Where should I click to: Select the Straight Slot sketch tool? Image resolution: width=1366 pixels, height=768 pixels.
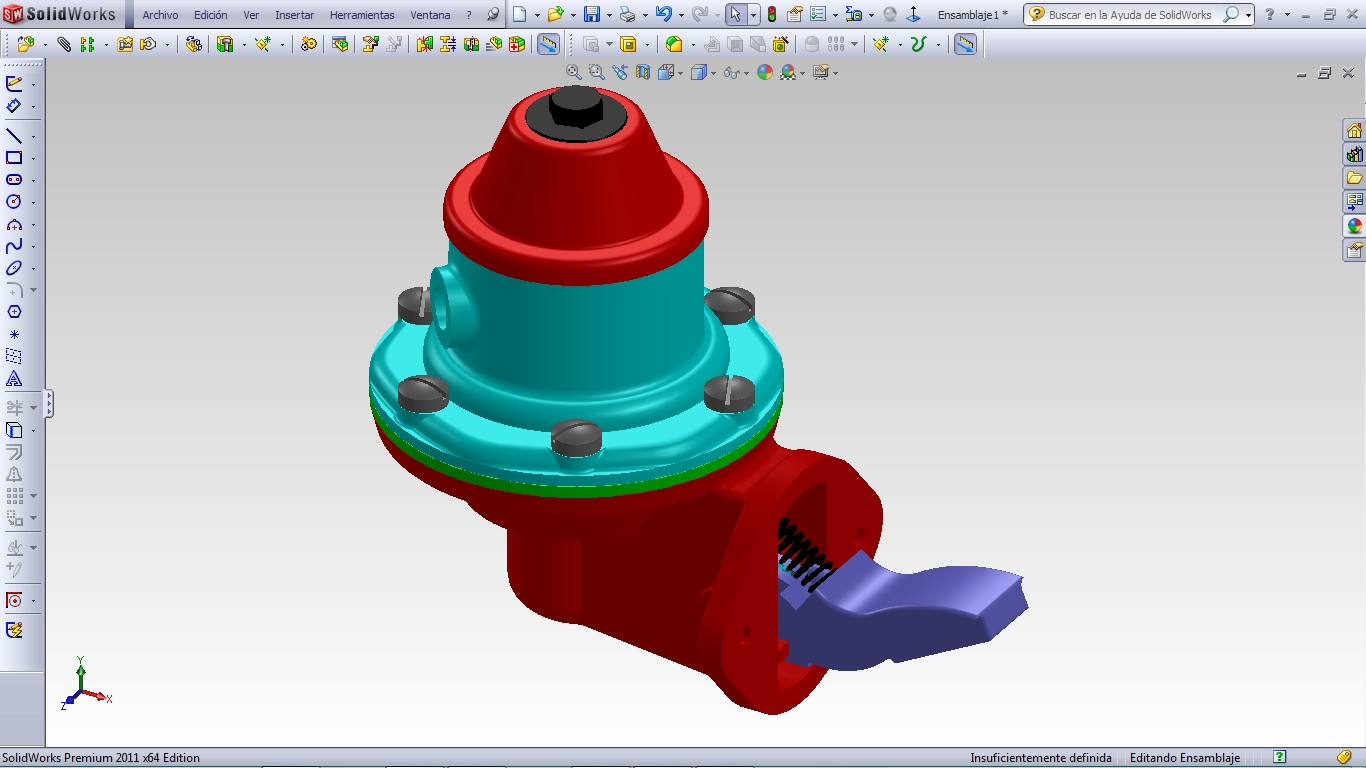pos(14,180)
